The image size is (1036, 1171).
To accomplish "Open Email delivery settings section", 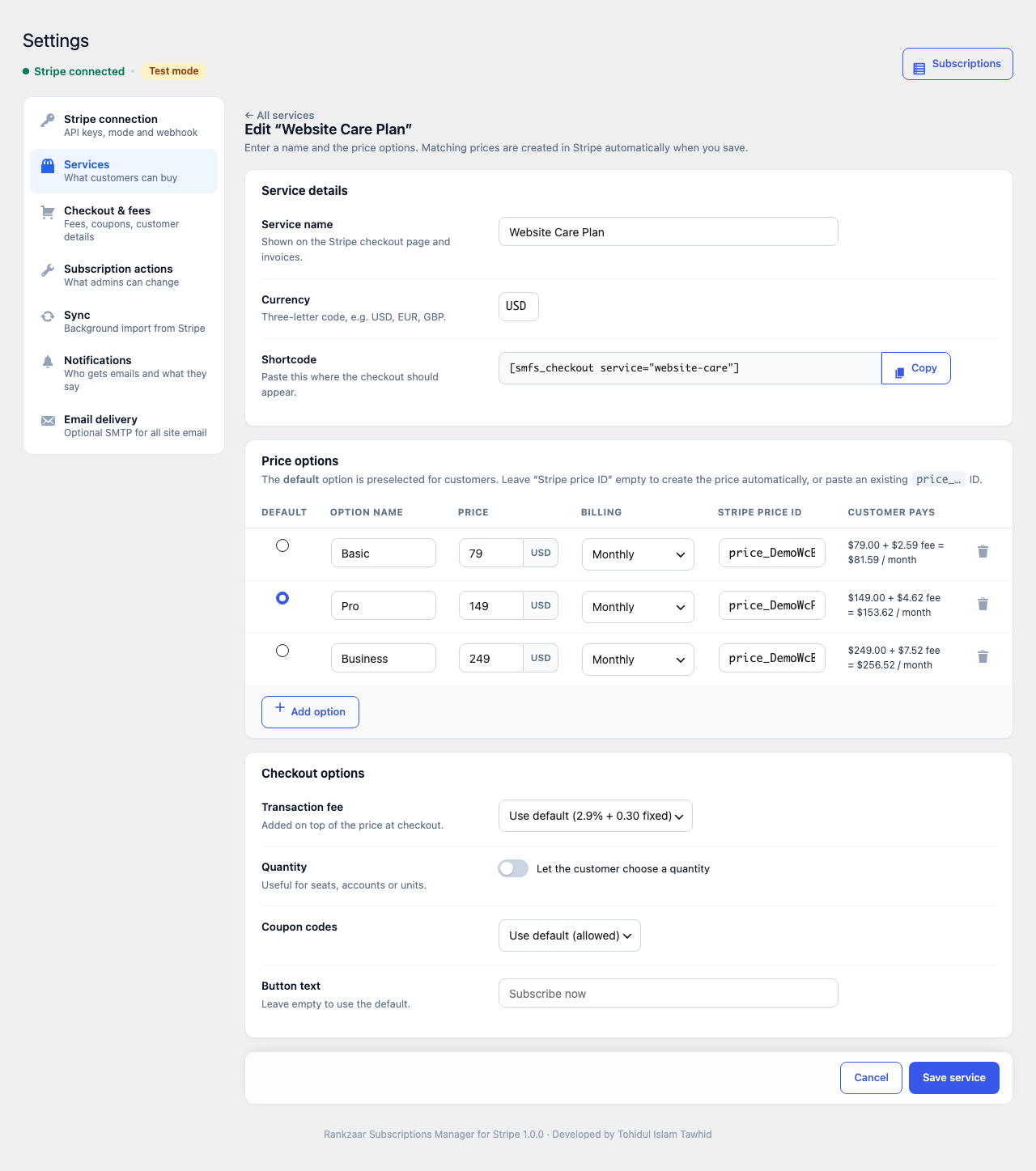I will 124,426.
